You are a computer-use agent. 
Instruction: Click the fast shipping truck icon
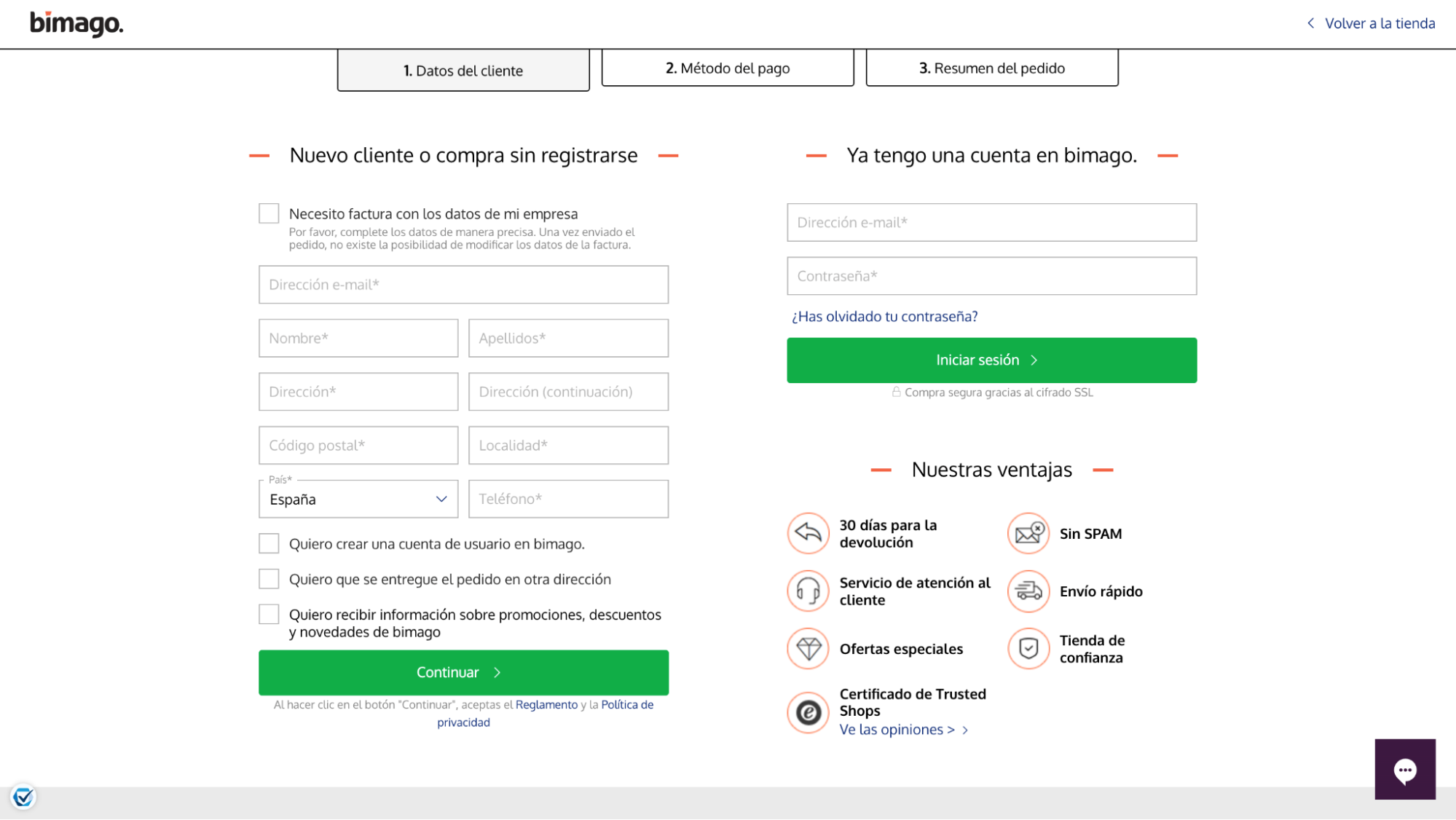(x=1028, y=591)
